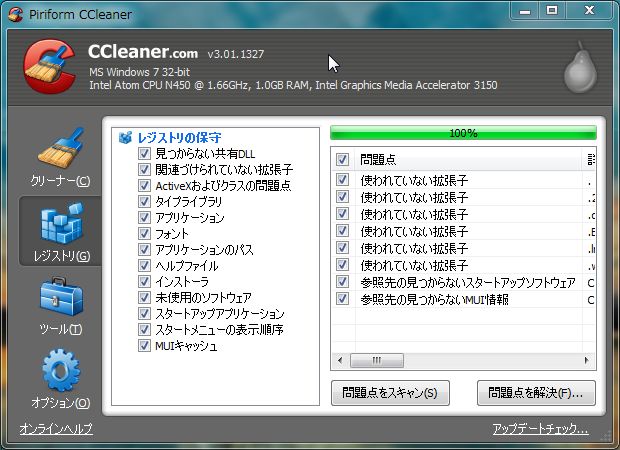Toggle アプリケーションのパス checkbox
The image size is (620, 450).
[x=144, y=249]
